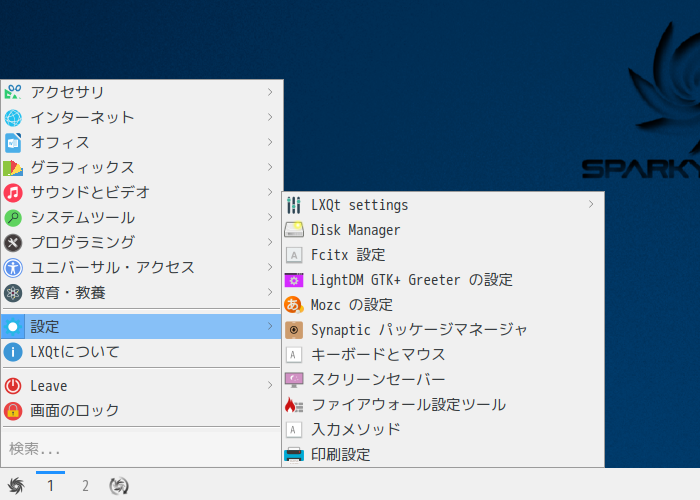Open the Sparky start menu button

pos(16,485)
